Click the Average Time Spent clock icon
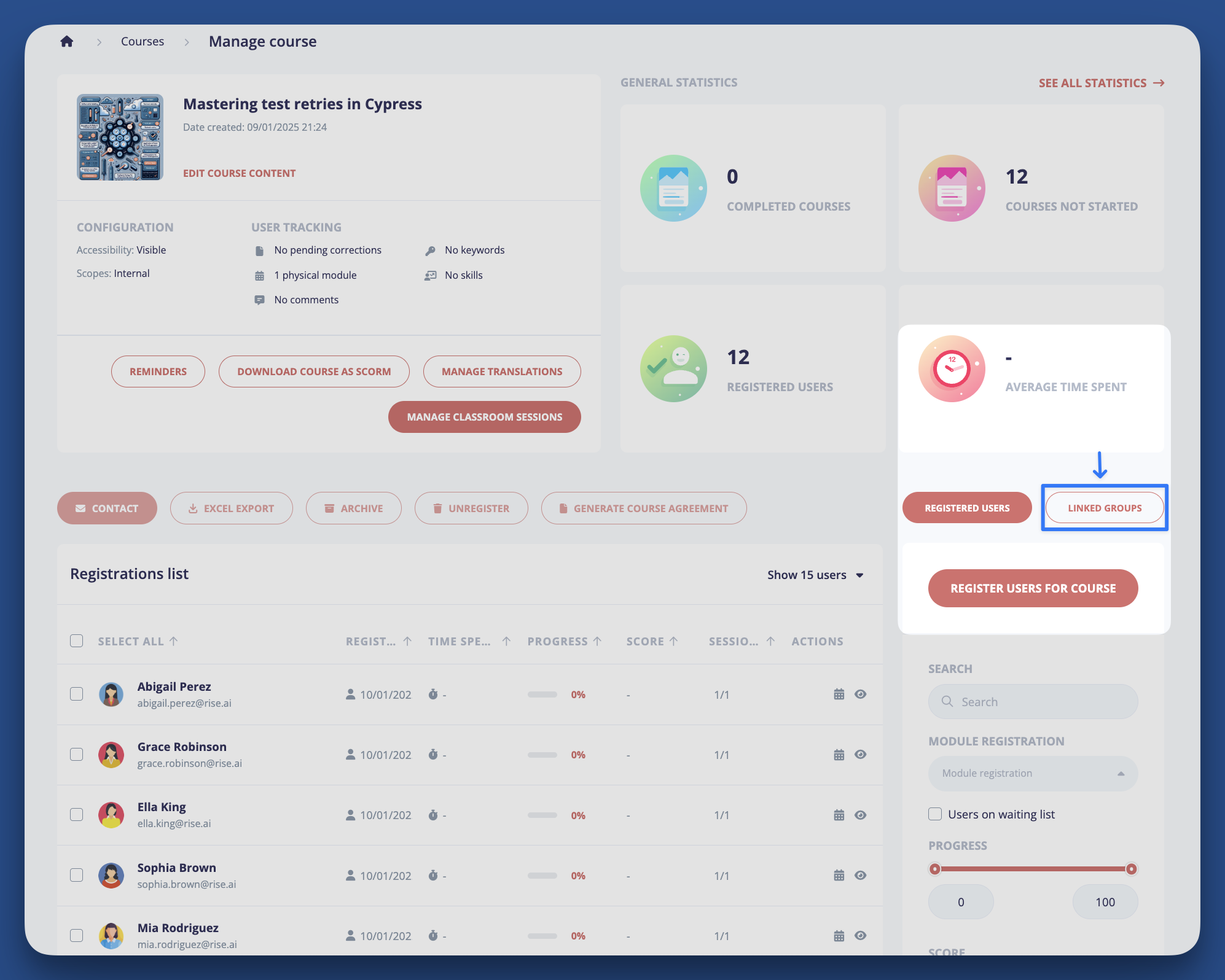The width and height of the screenshot is (1225, 980). [x=952, y=368]
